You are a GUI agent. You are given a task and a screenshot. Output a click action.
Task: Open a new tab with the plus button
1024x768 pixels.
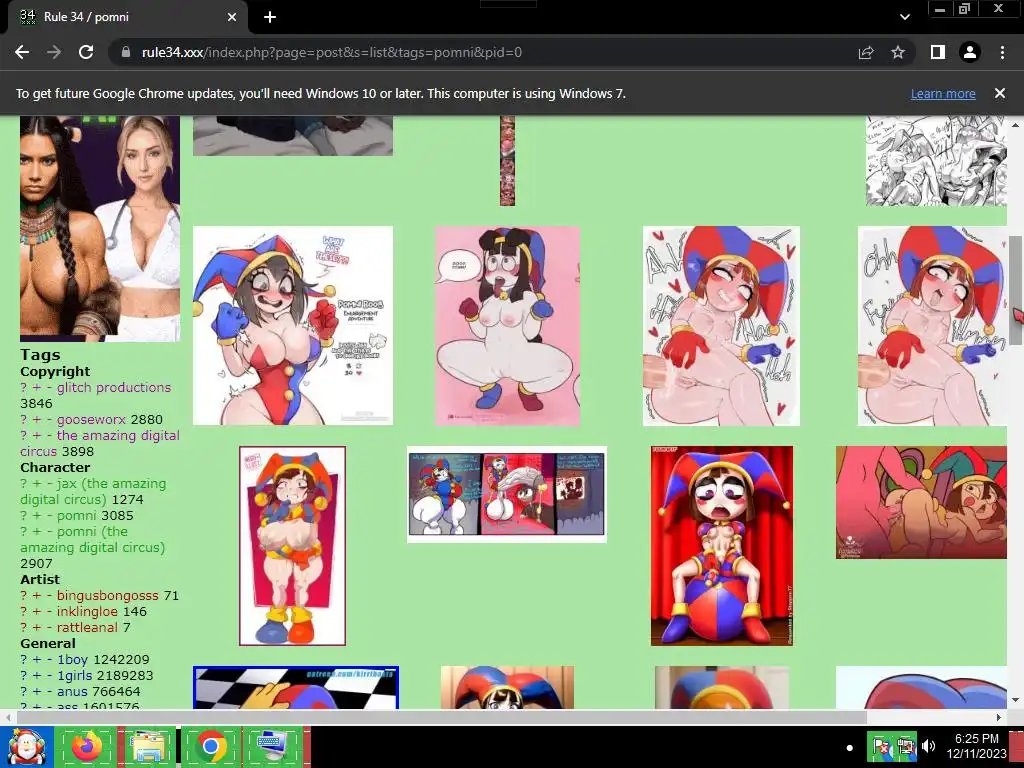coord(270,17)
